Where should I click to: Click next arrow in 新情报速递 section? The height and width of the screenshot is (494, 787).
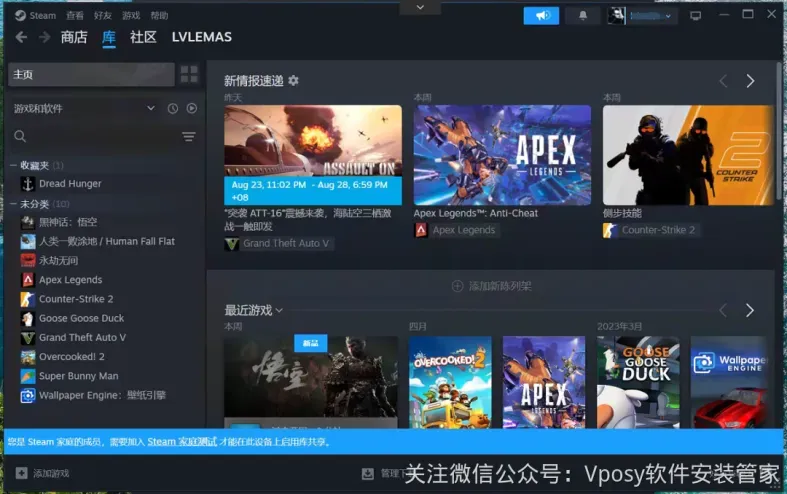tap(750, 81)
